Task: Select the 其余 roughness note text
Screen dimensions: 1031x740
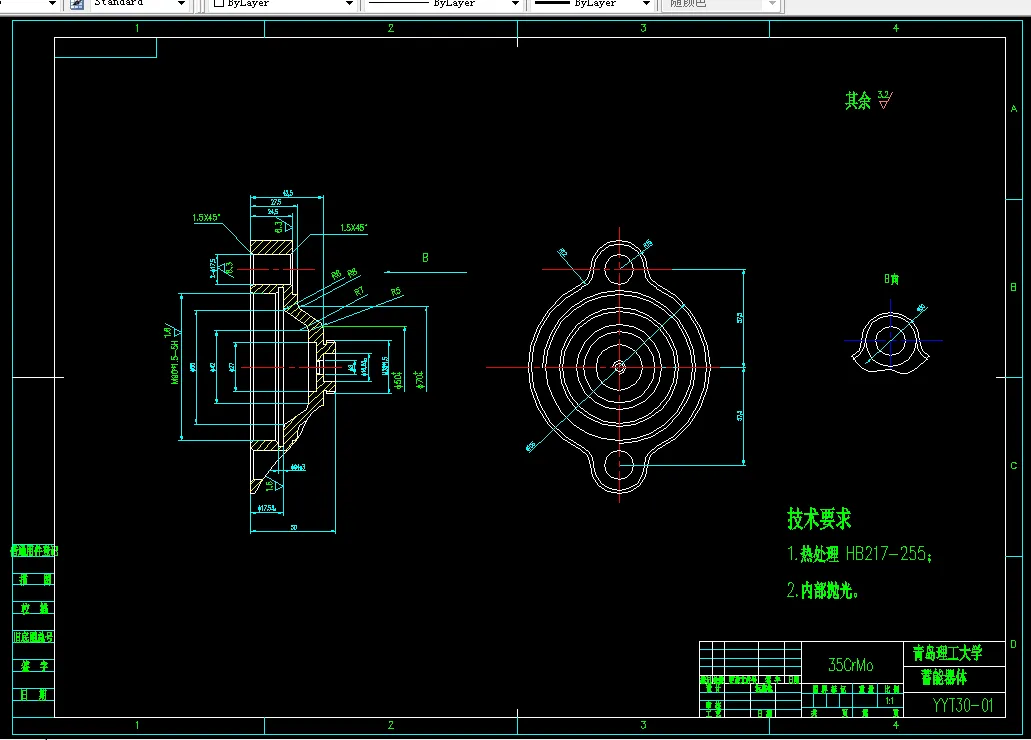Action: click(x=857, y=100)
